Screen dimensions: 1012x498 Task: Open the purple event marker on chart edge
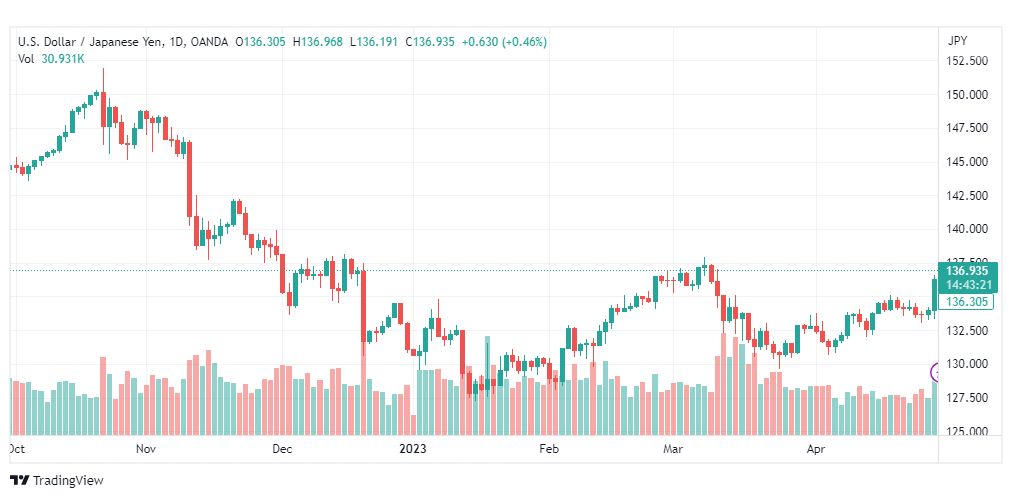tap(937, 373)
